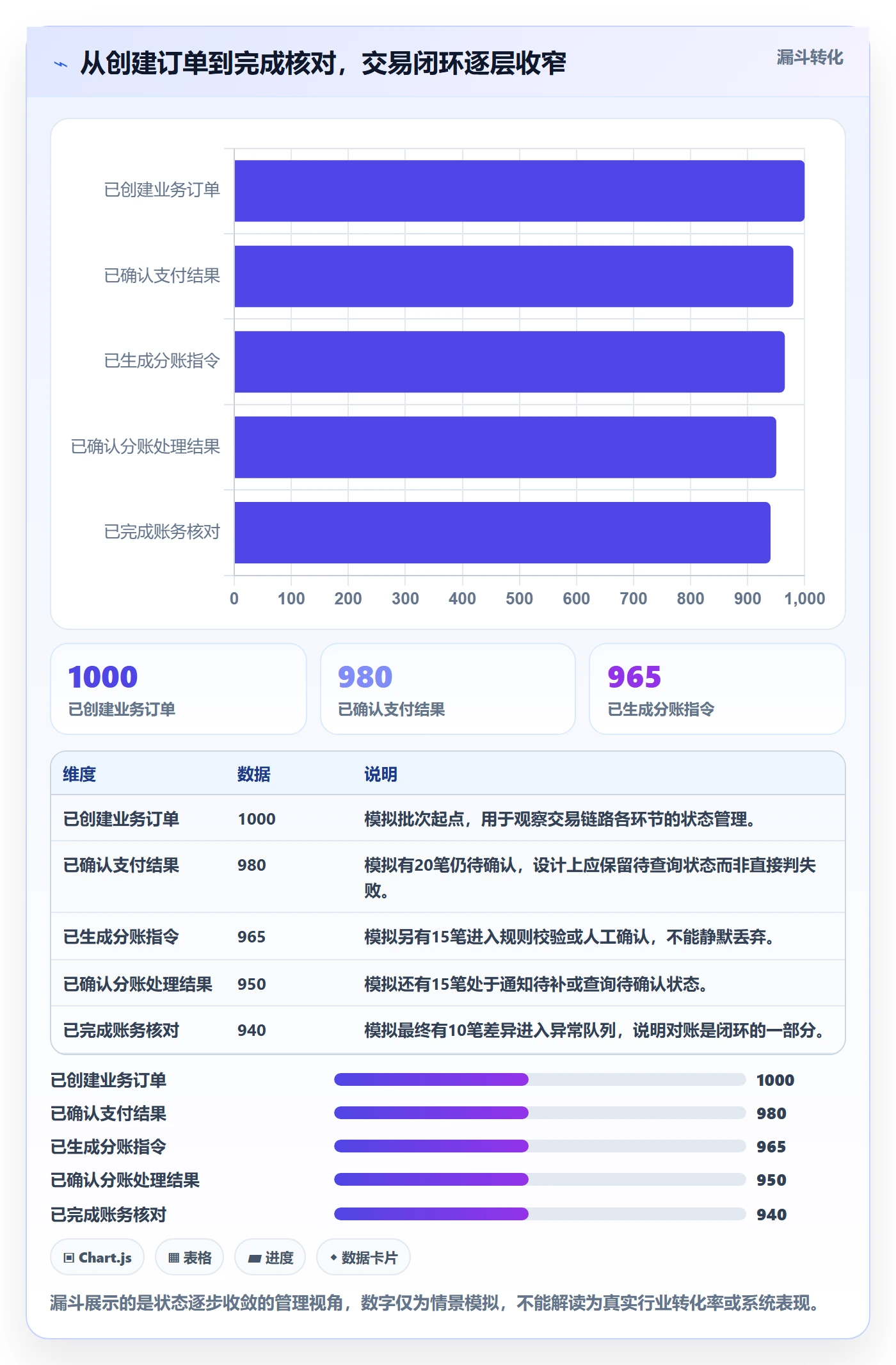Click chart axis label 已确认分账处理结果
This screenshot has height=1365, width=896.
tap(145, 446)
